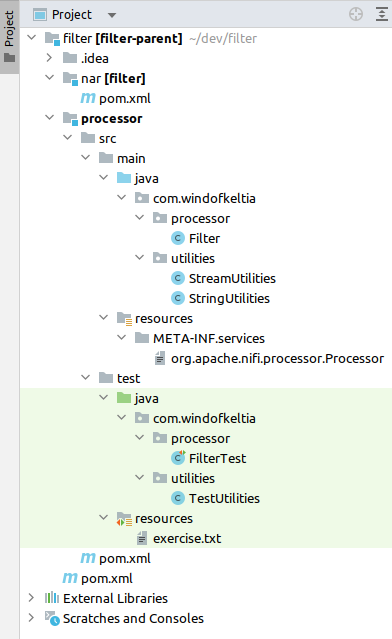Click the Scratches and Consoles icon
Image resolution: width=392 pixels, height=639 pixels.
(x=52, y=618)
